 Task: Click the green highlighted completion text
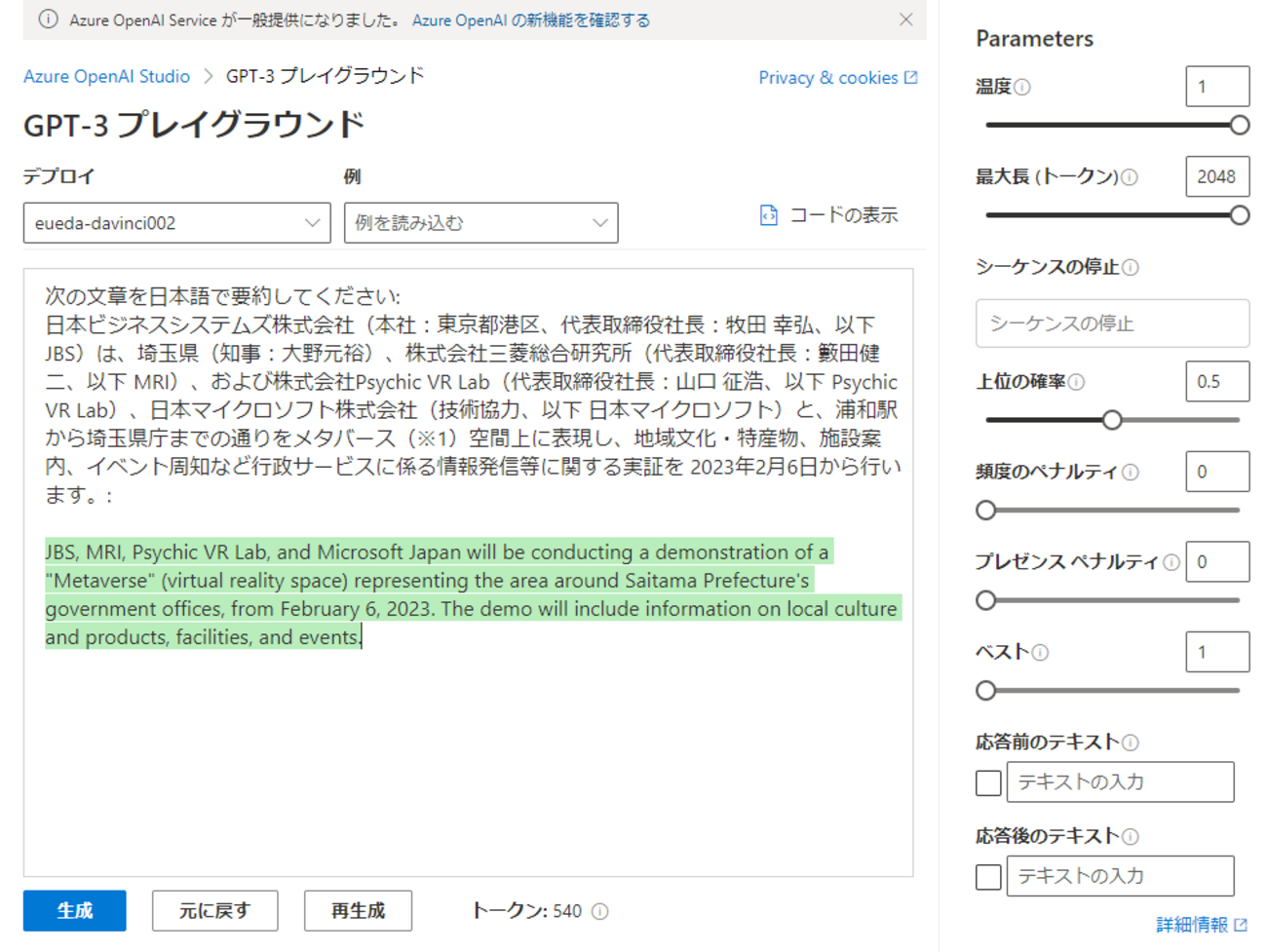tap(472, 594)
